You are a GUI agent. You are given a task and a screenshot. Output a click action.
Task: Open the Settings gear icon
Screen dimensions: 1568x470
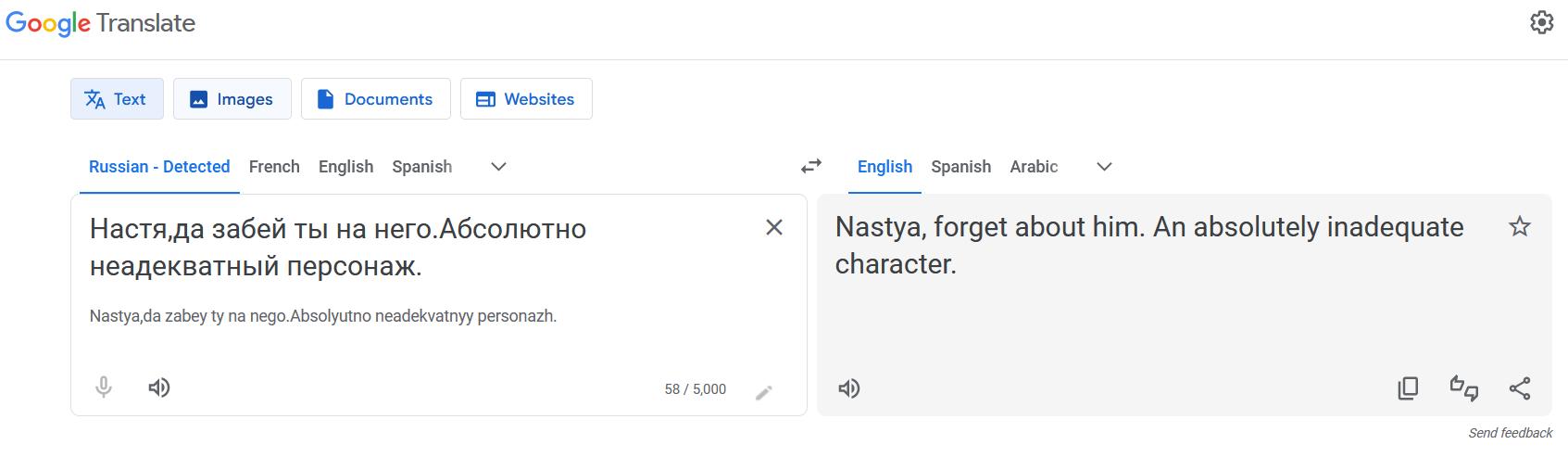1541,22
